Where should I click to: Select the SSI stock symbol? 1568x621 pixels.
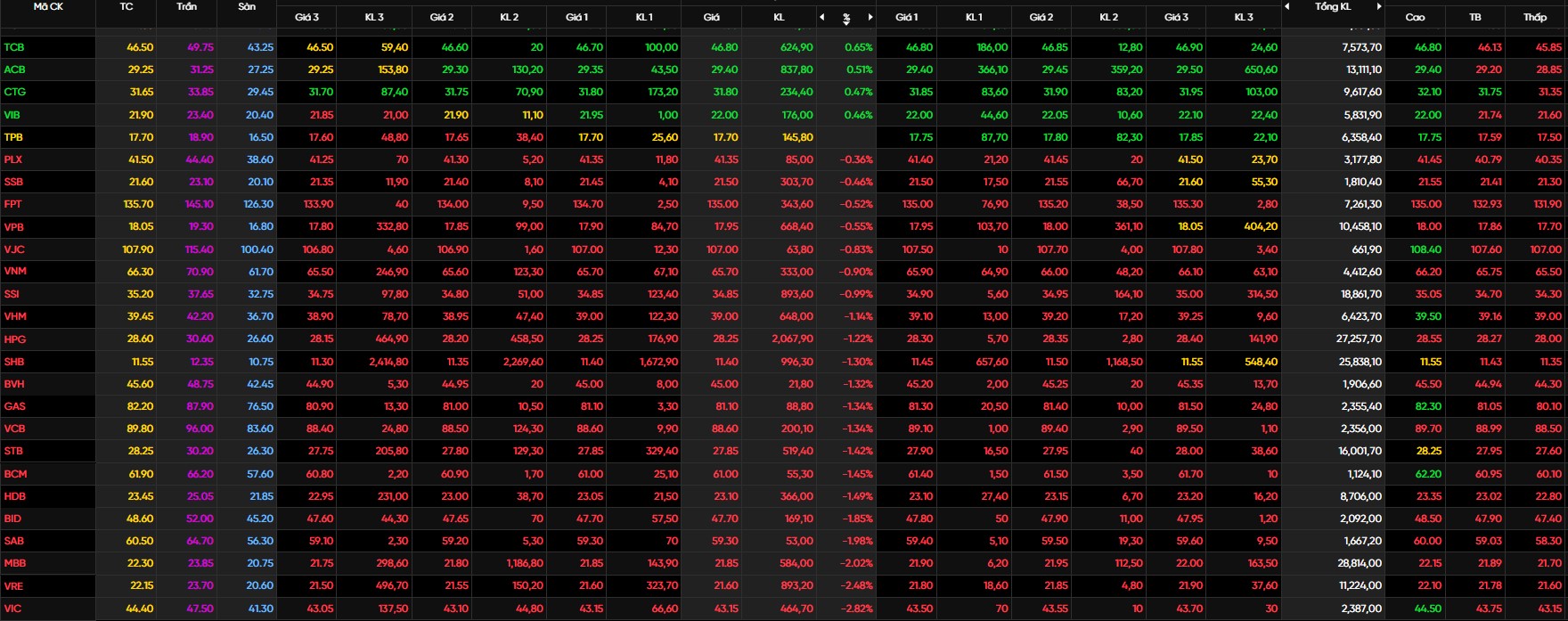coord(12,294)
